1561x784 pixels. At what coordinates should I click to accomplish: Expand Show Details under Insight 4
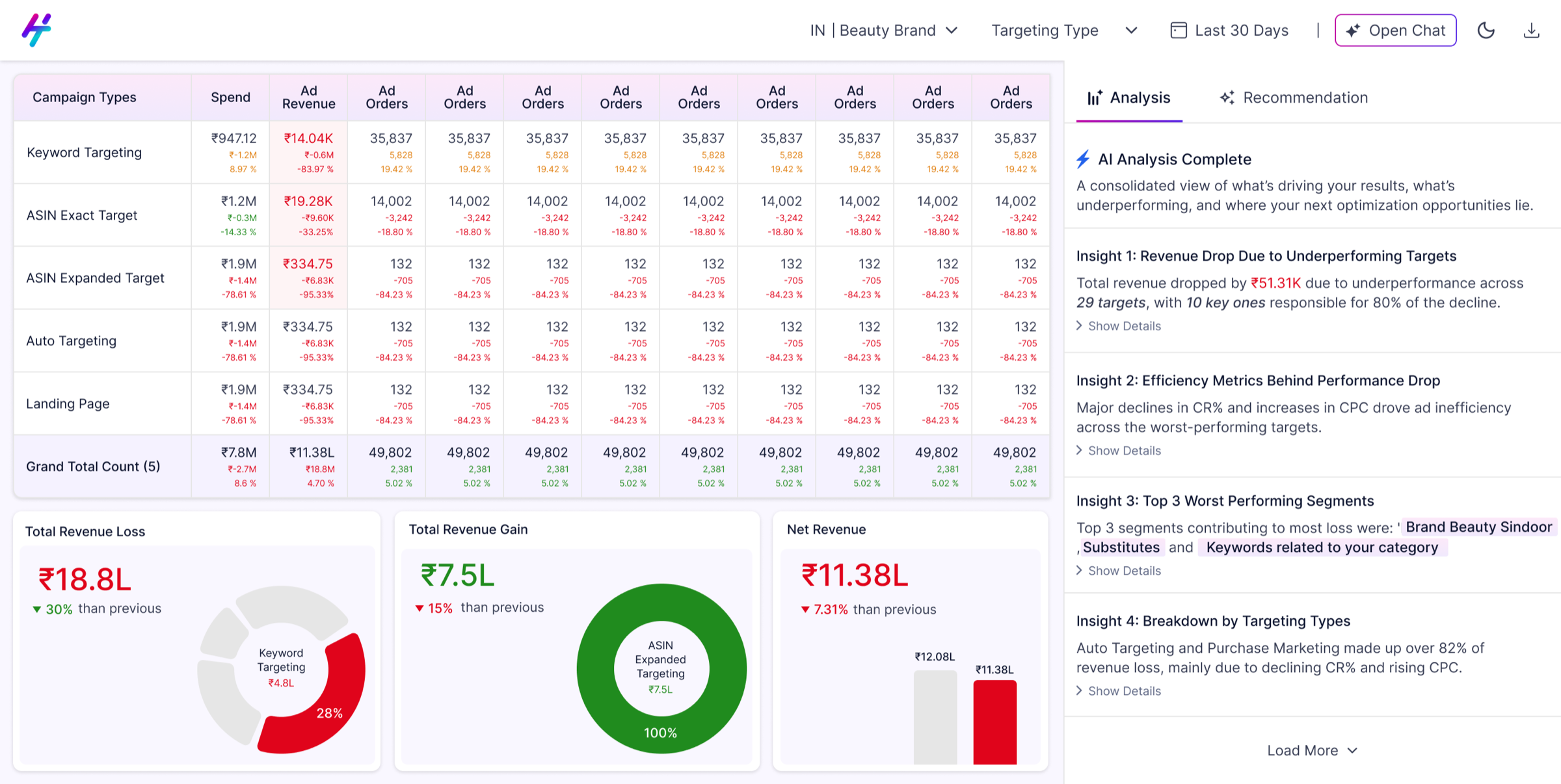click(x=1119, y=691)
